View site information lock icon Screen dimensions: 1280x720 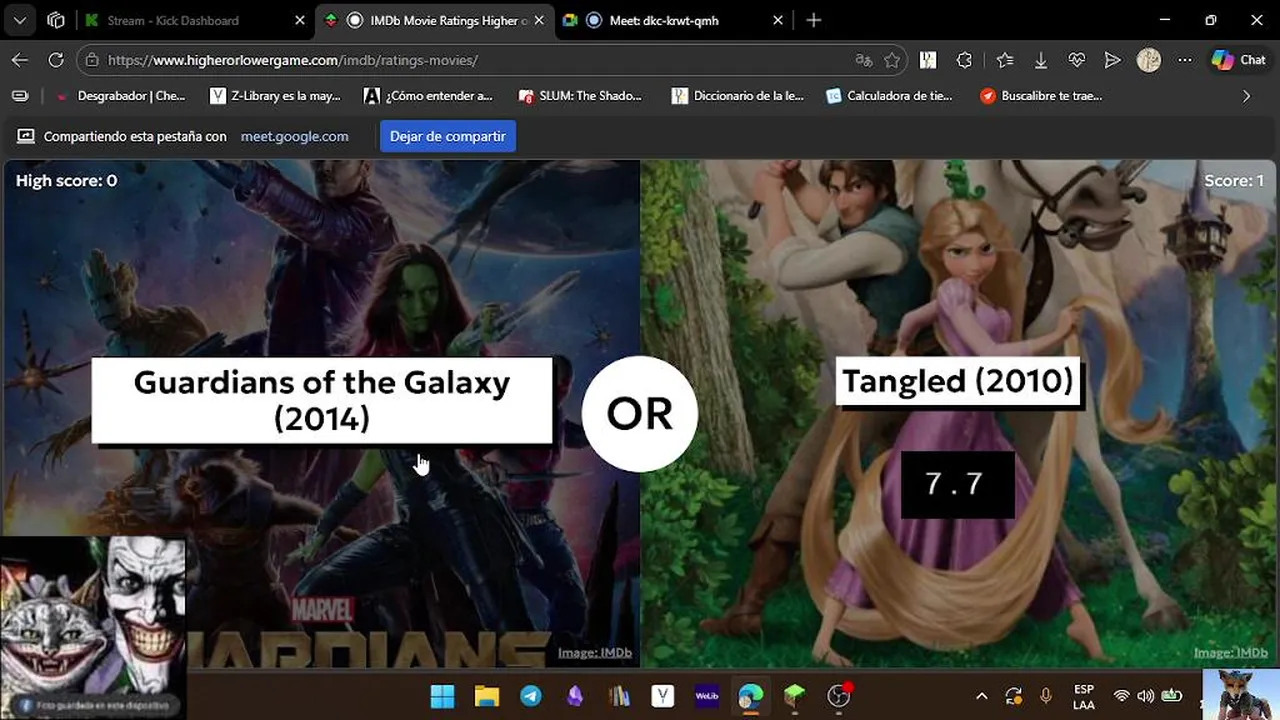coord(92,60)
